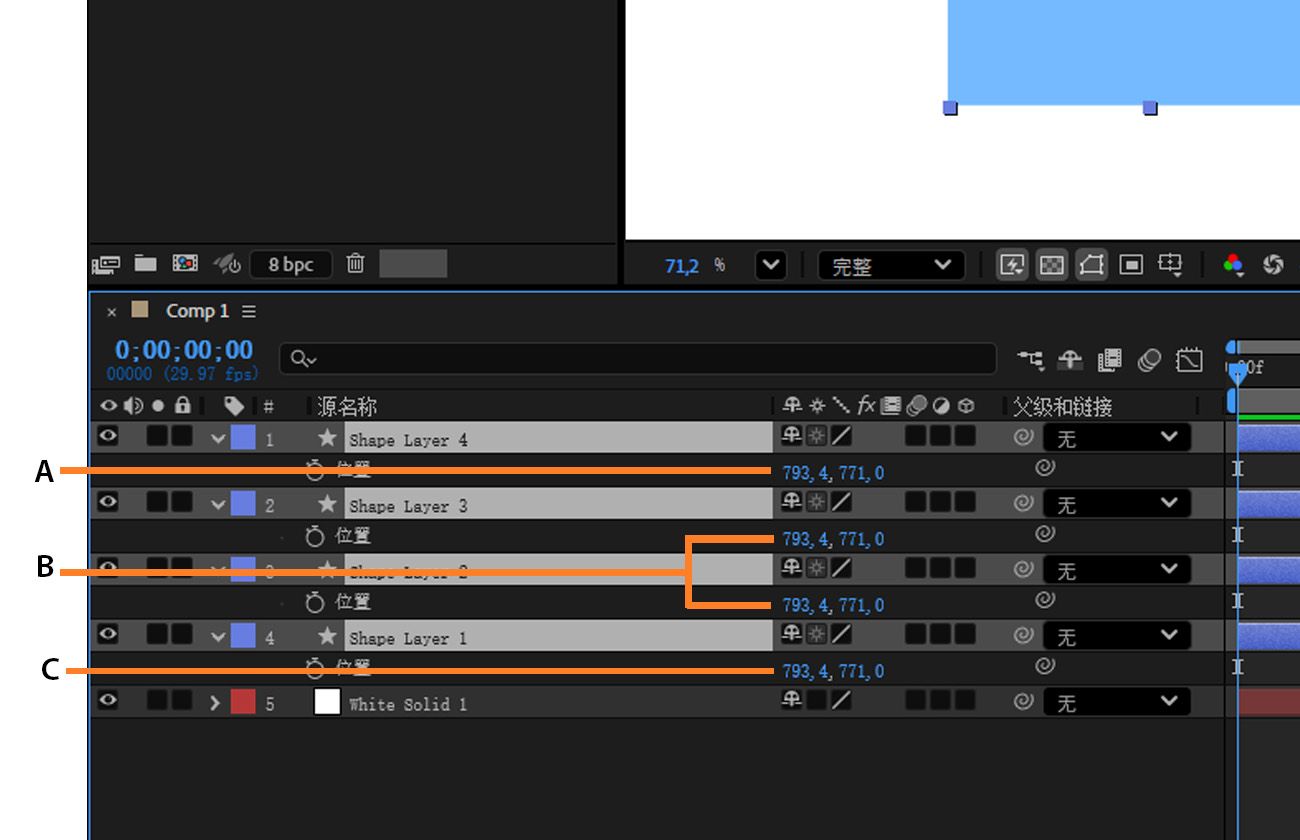Enable motion blur for the composition
The height and width of the screenshot is (840, 1300).
pos(1149,359)
